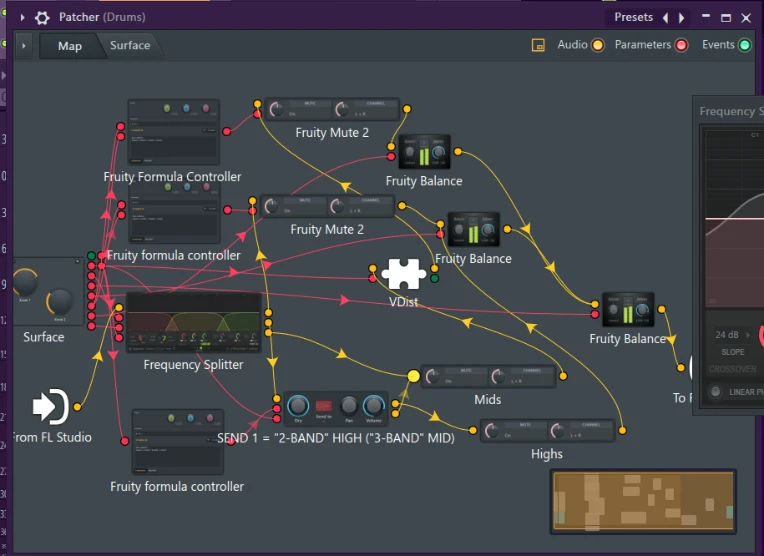This screenshot has height=556, width=764.
Task: Switch to the Surface tab
Action: (x=130, y=45)
